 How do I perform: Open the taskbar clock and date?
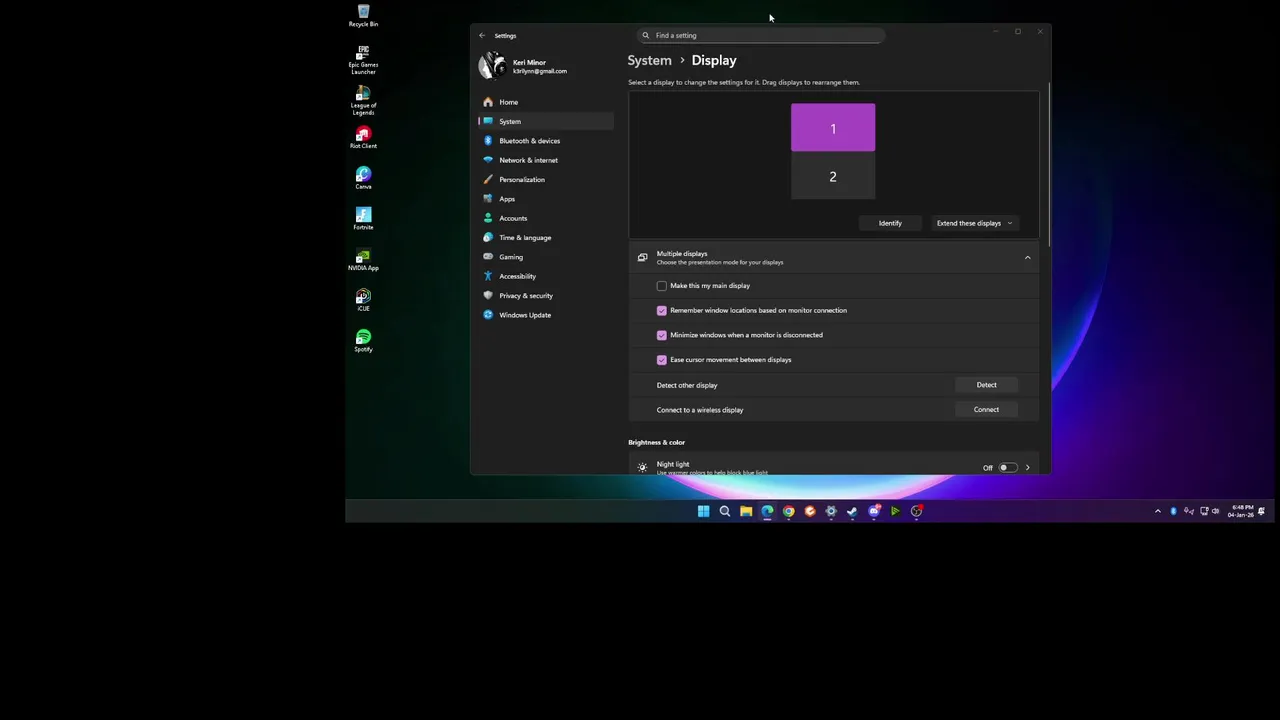coord(1241,511)
